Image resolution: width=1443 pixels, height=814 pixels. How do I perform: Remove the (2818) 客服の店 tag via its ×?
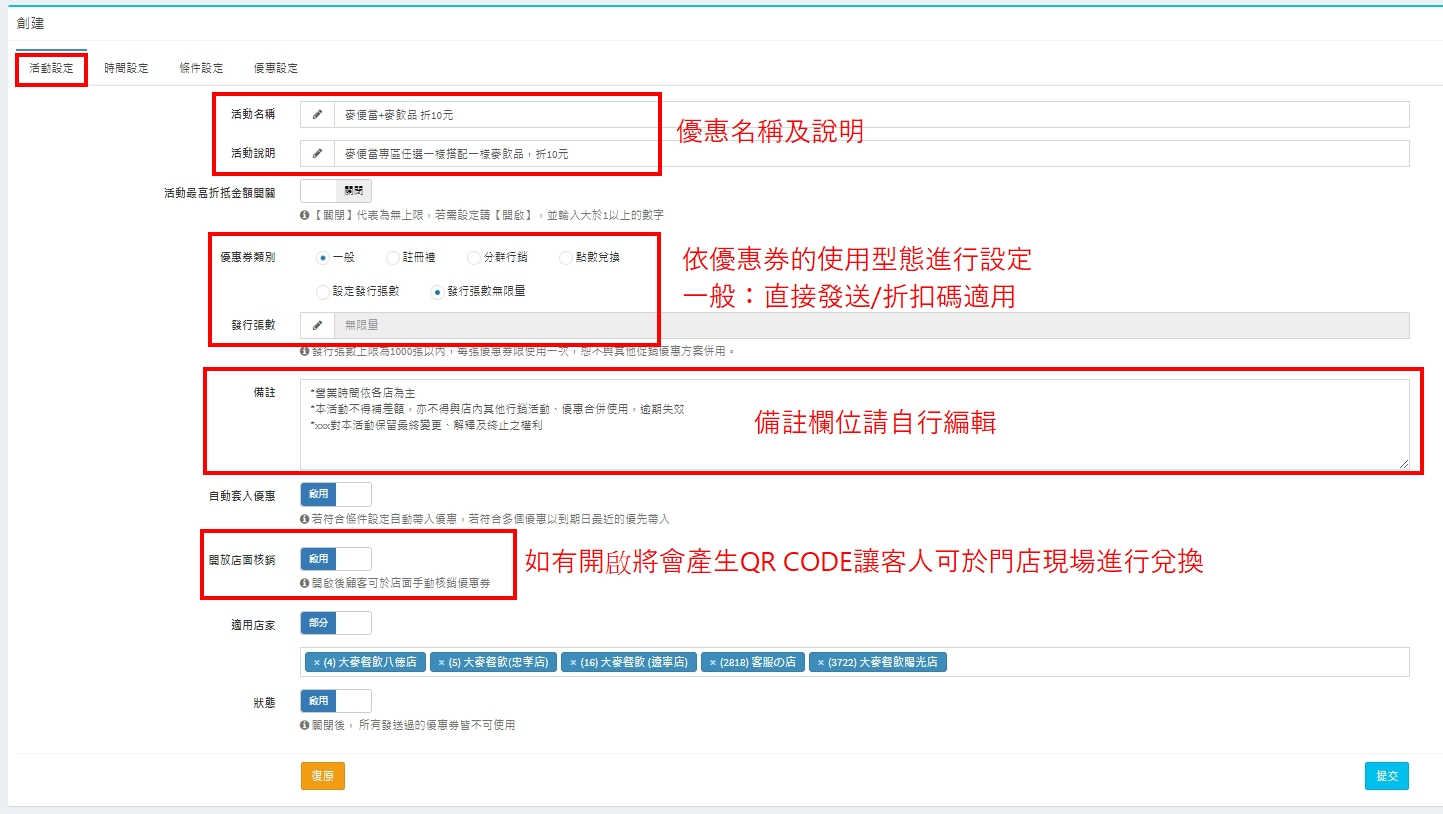[x=713, y=663]
